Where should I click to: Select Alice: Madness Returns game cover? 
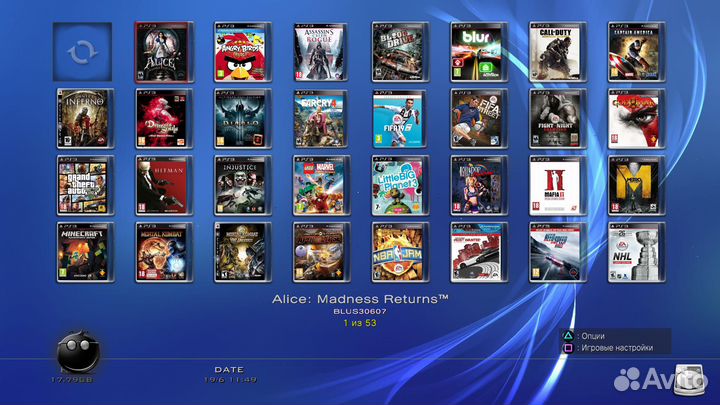point(163,52)
